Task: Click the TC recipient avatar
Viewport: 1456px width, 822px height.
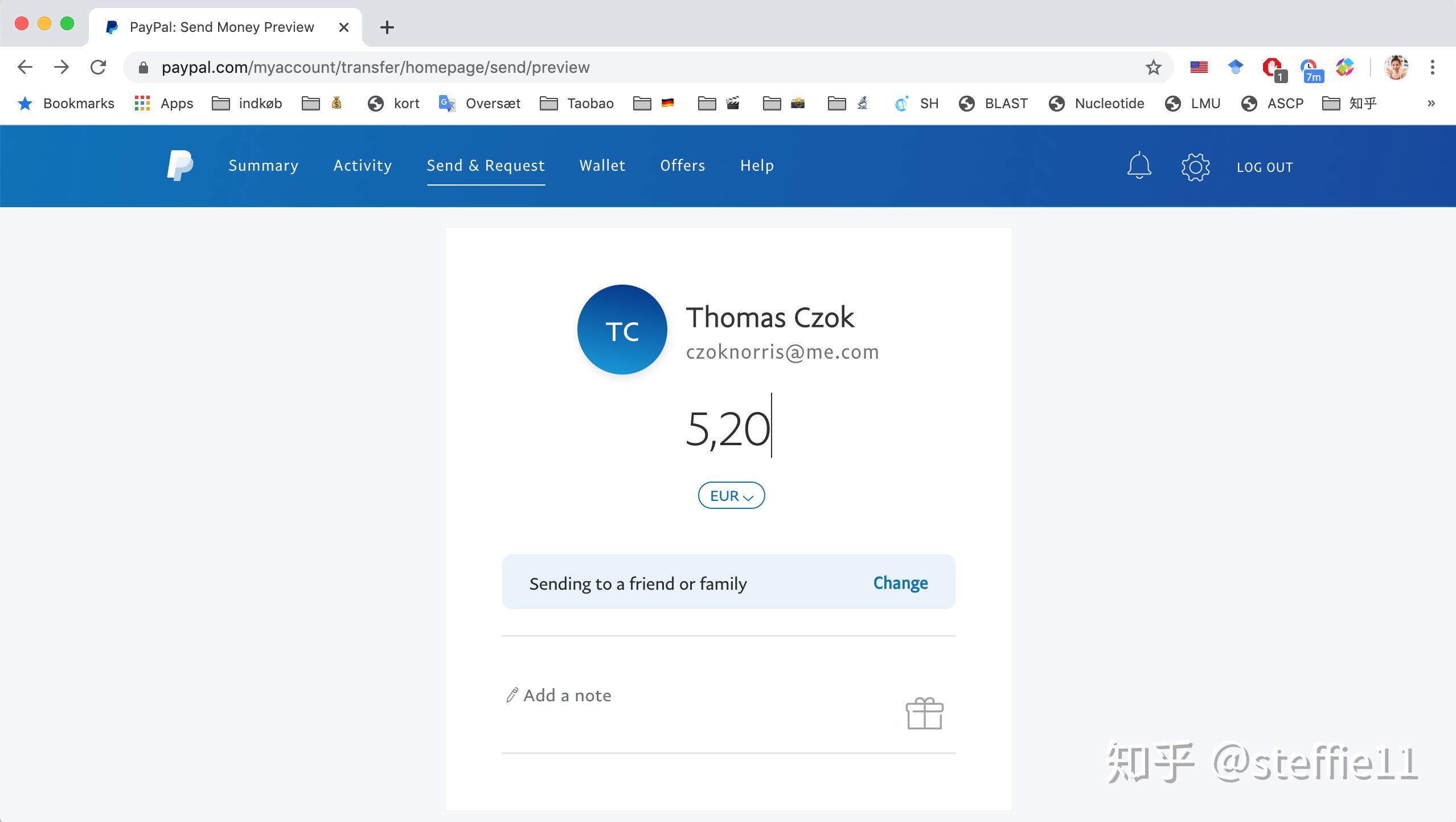Action: tap(622, 330)
